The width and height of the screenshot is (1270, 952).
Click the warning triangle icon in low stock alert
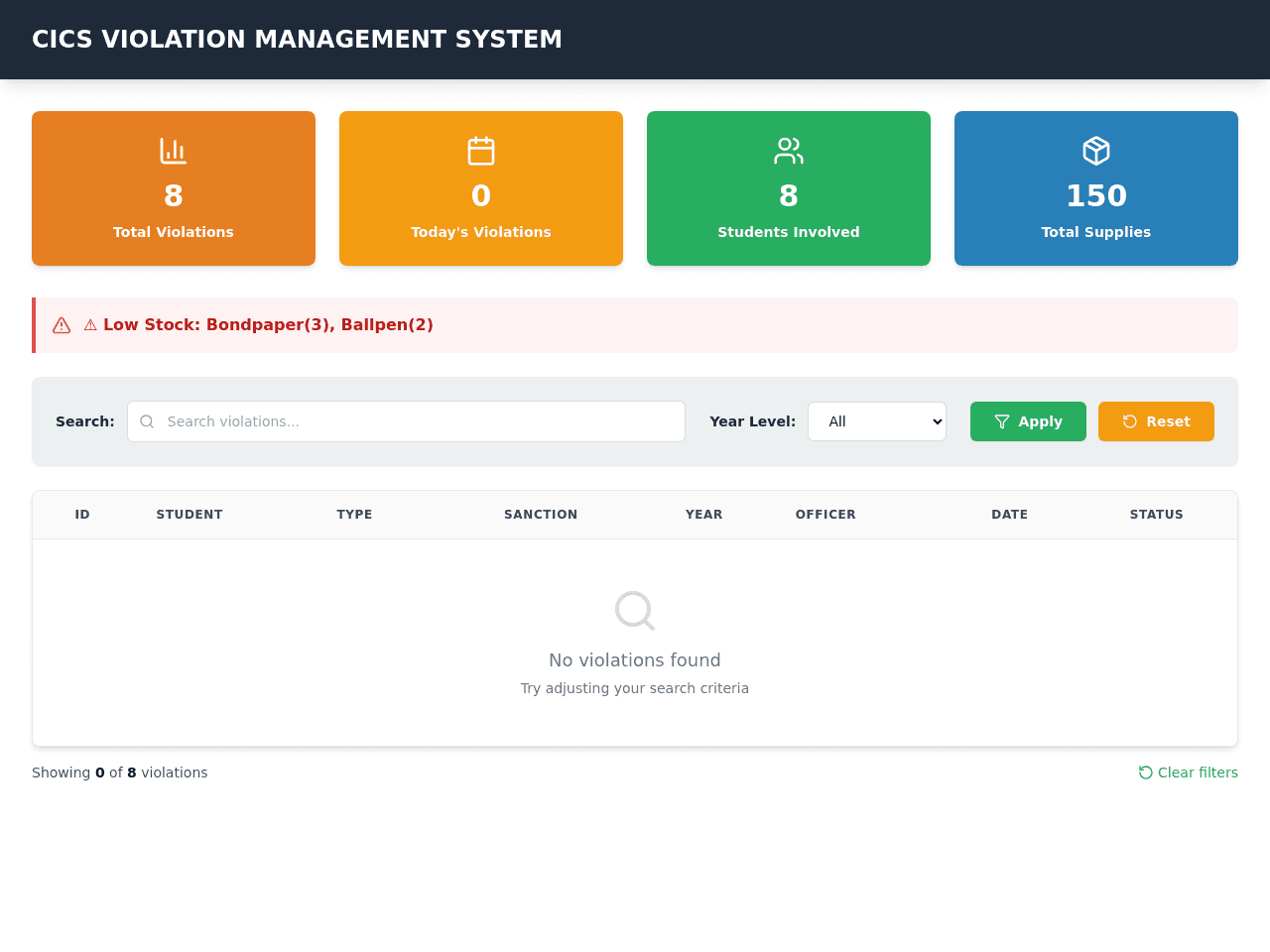pyautogui.click(x=62, y=325)
